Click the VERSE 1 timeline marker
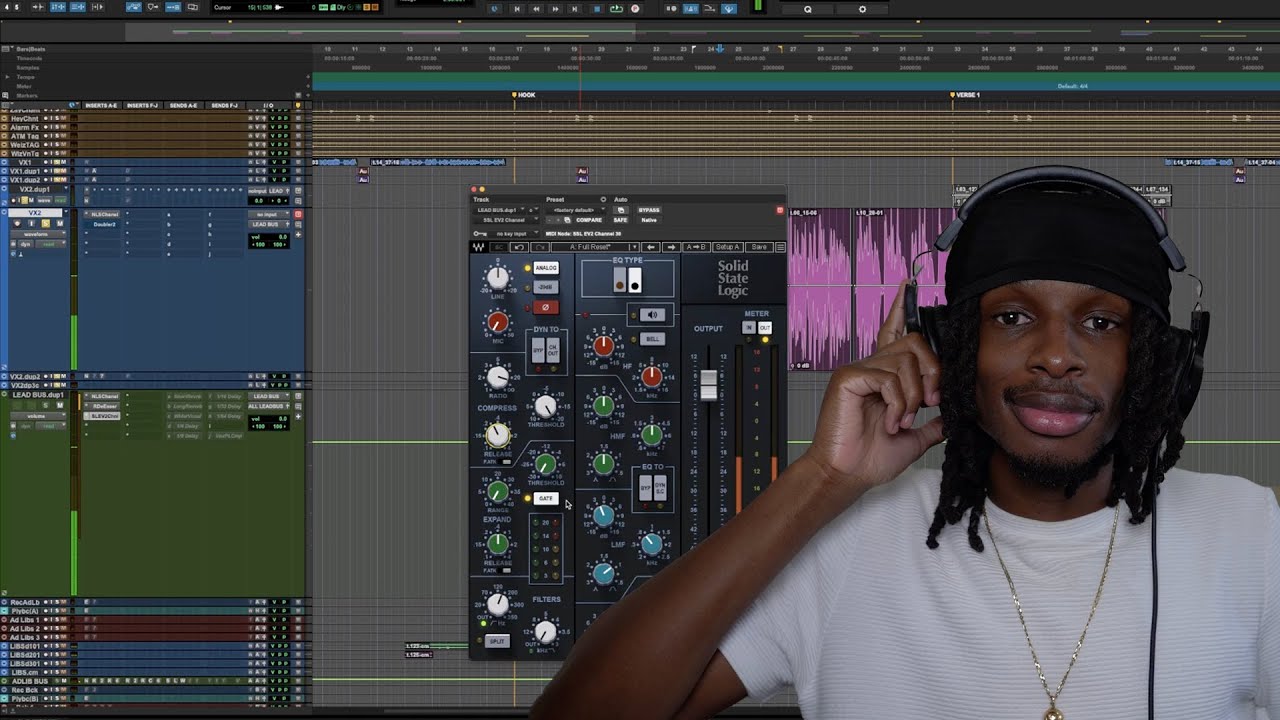Image resolution: width=1280 pixels, height=720 pixels. [x=965, y=95]
